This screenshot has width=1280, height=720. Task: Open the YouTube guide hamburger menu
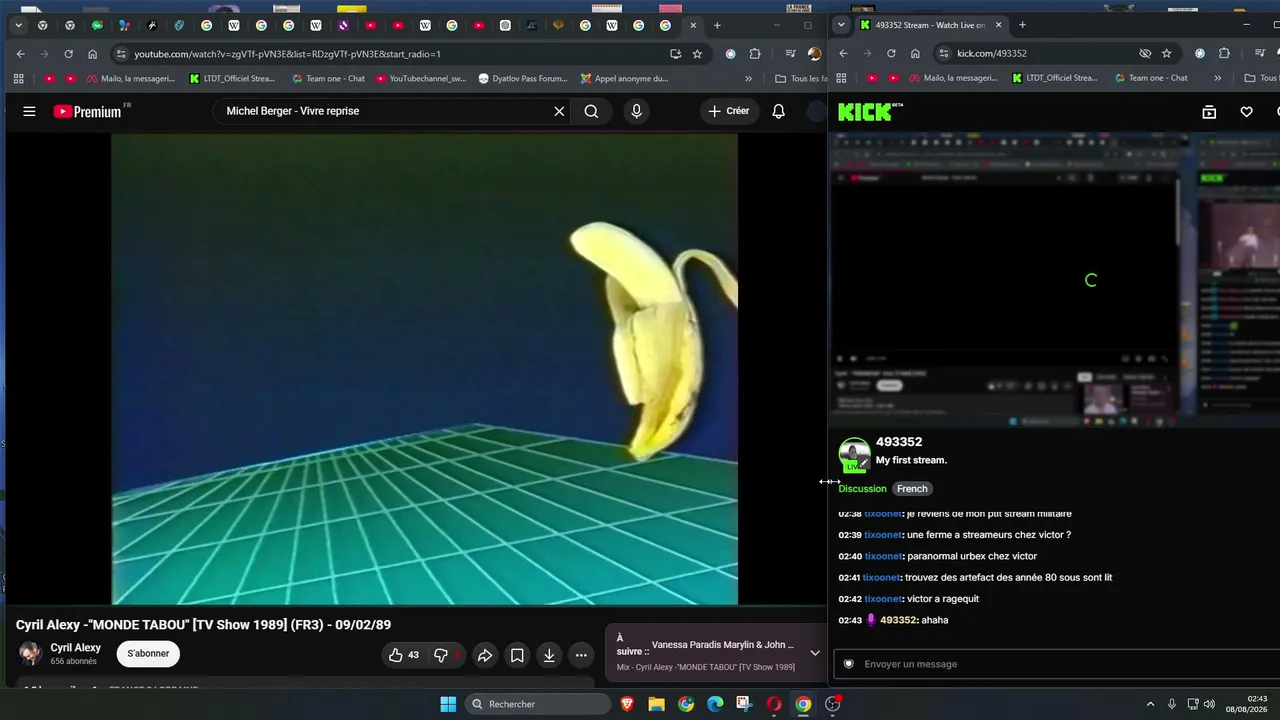(29, 111)
